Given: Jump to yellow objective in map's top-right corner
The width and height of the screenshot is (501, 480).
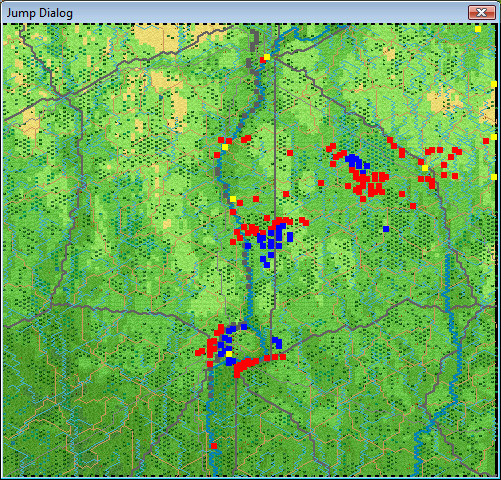Looking at the screenshot, I should coord(478,29).
